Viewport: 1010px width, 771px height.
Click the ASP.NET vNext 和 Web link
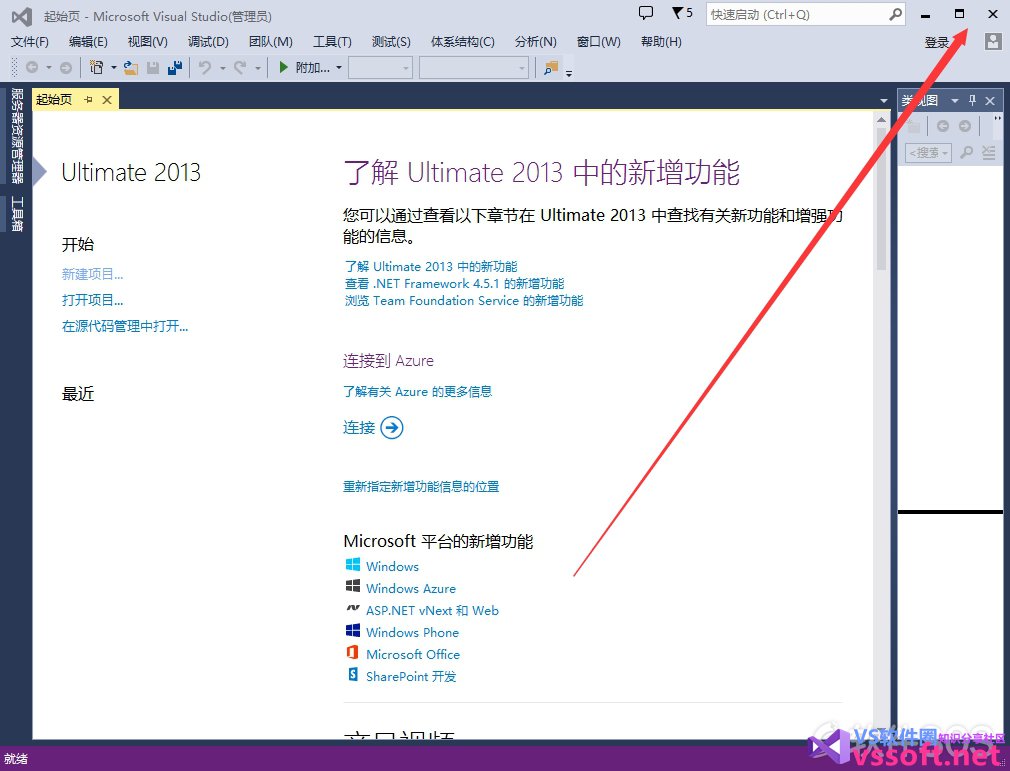[432, 611]
